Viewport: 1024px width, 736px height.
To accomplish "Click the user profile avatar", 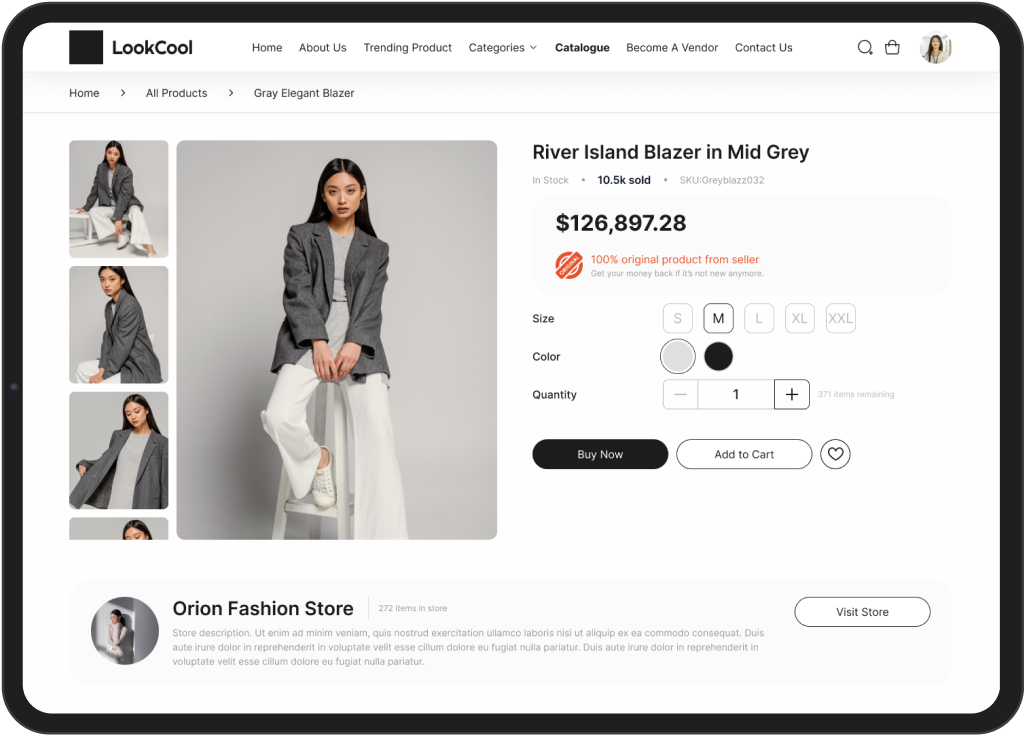I will [x=936, y=48].
